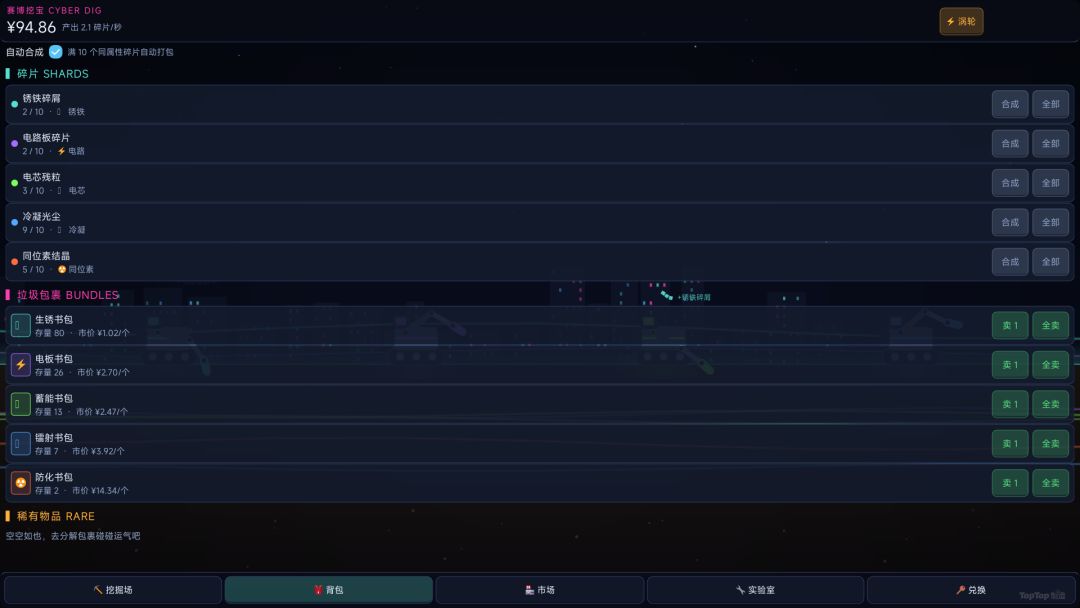Screen dimensions: 1080x608
Task: Click the 防化书包 radiation bundle icon
Action: [x=21, y=483]
